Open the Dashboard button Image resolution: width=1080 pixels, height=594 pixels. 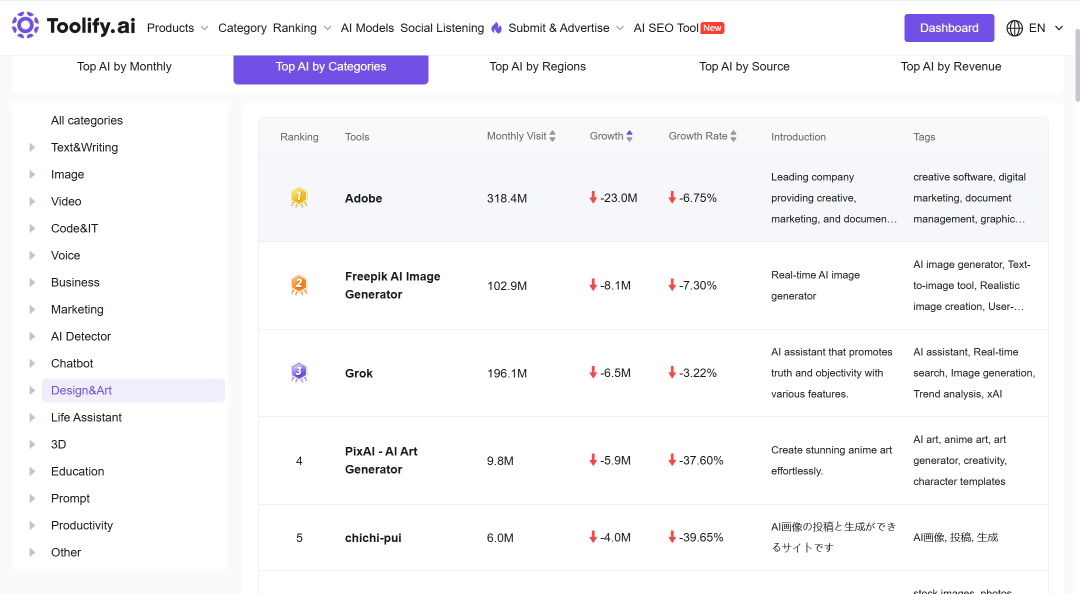pos(949,28)
